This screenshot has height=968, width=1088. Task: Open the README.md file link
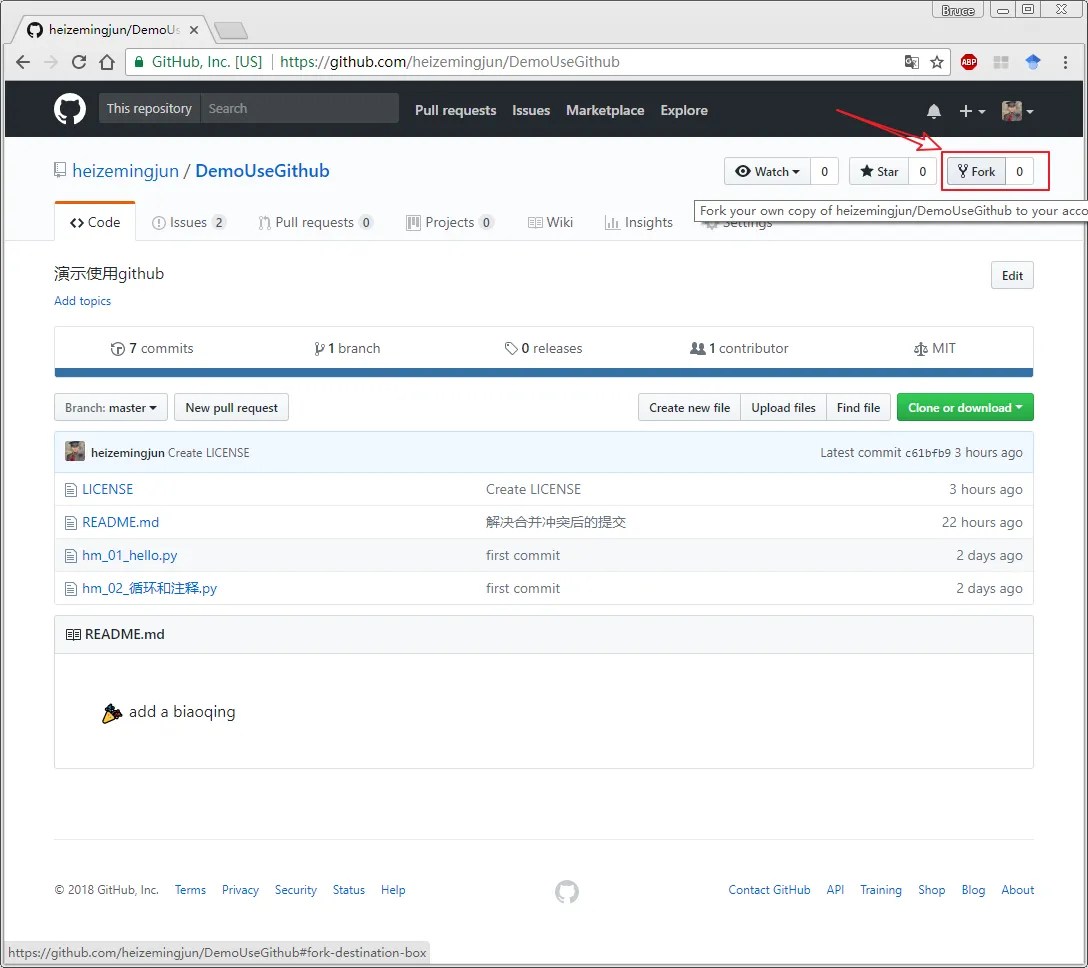click(x=120, y=522)
